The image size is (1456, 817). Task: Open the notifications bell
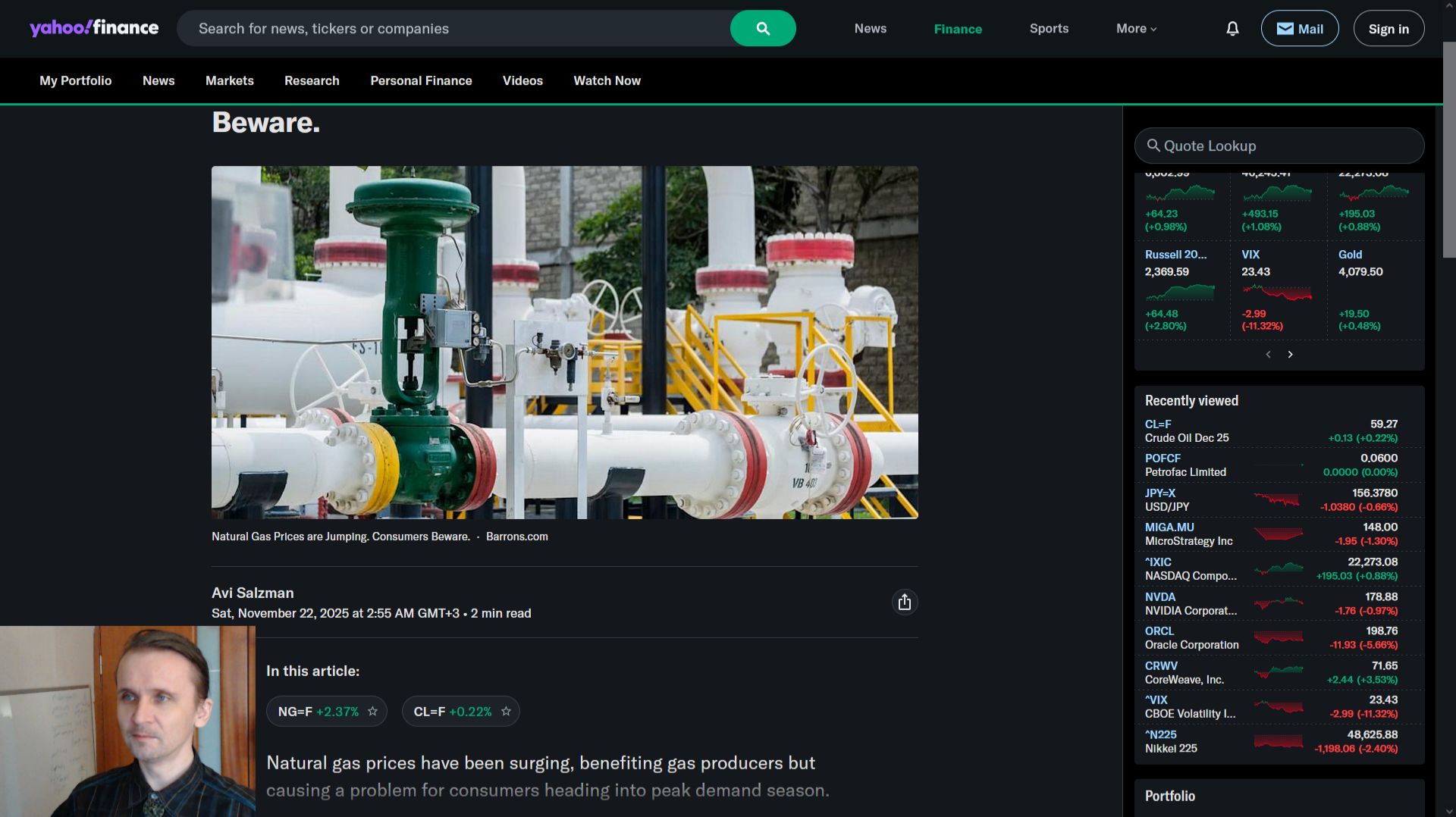[1232, 29]
